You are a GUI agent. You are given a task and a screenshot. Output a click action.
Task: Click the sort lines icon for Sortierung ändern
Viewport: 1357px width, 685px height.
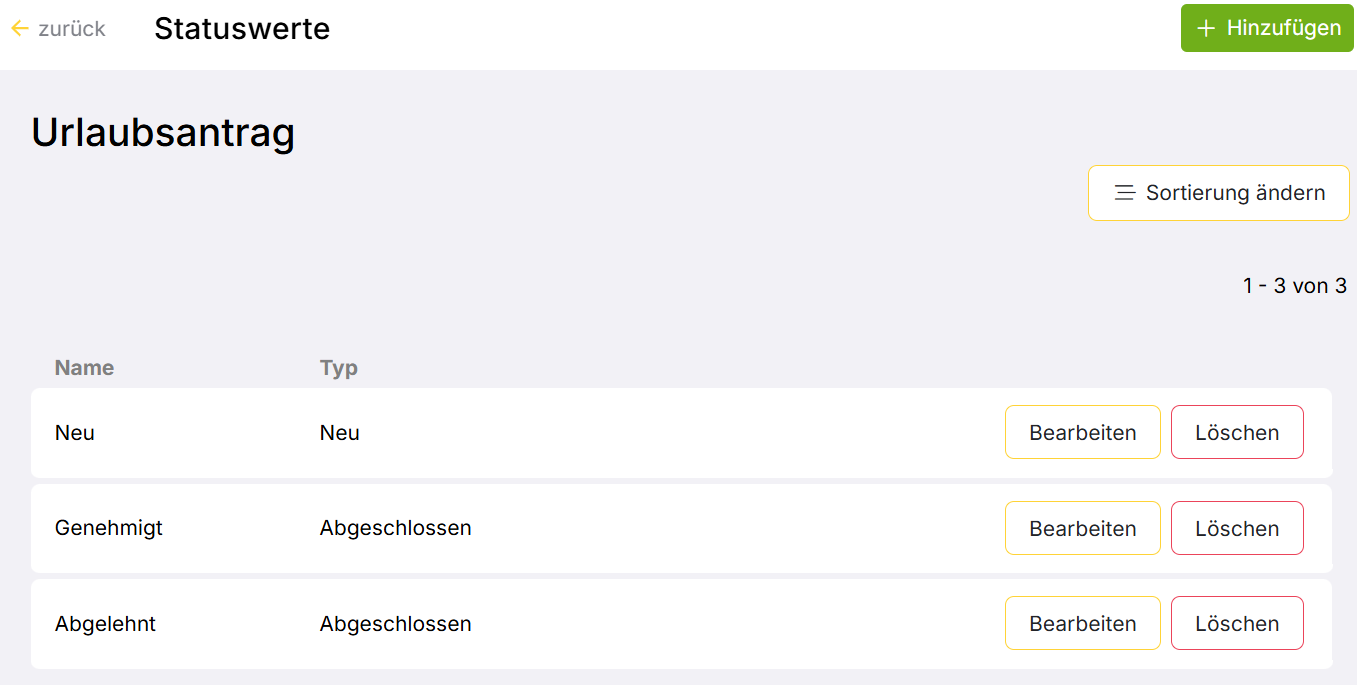pos(1125,193)
